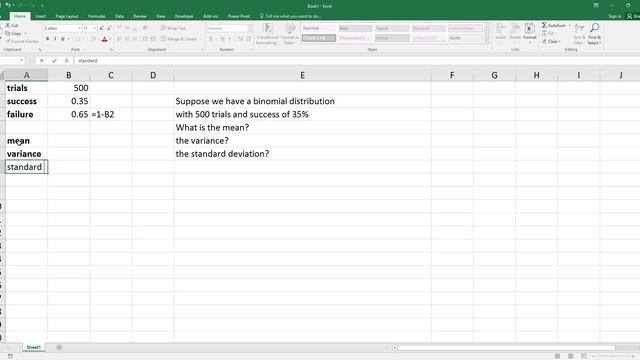Click the Conditional Formatting icon
Viewport: 640px width, 360px height.
(x=268, y=29)
